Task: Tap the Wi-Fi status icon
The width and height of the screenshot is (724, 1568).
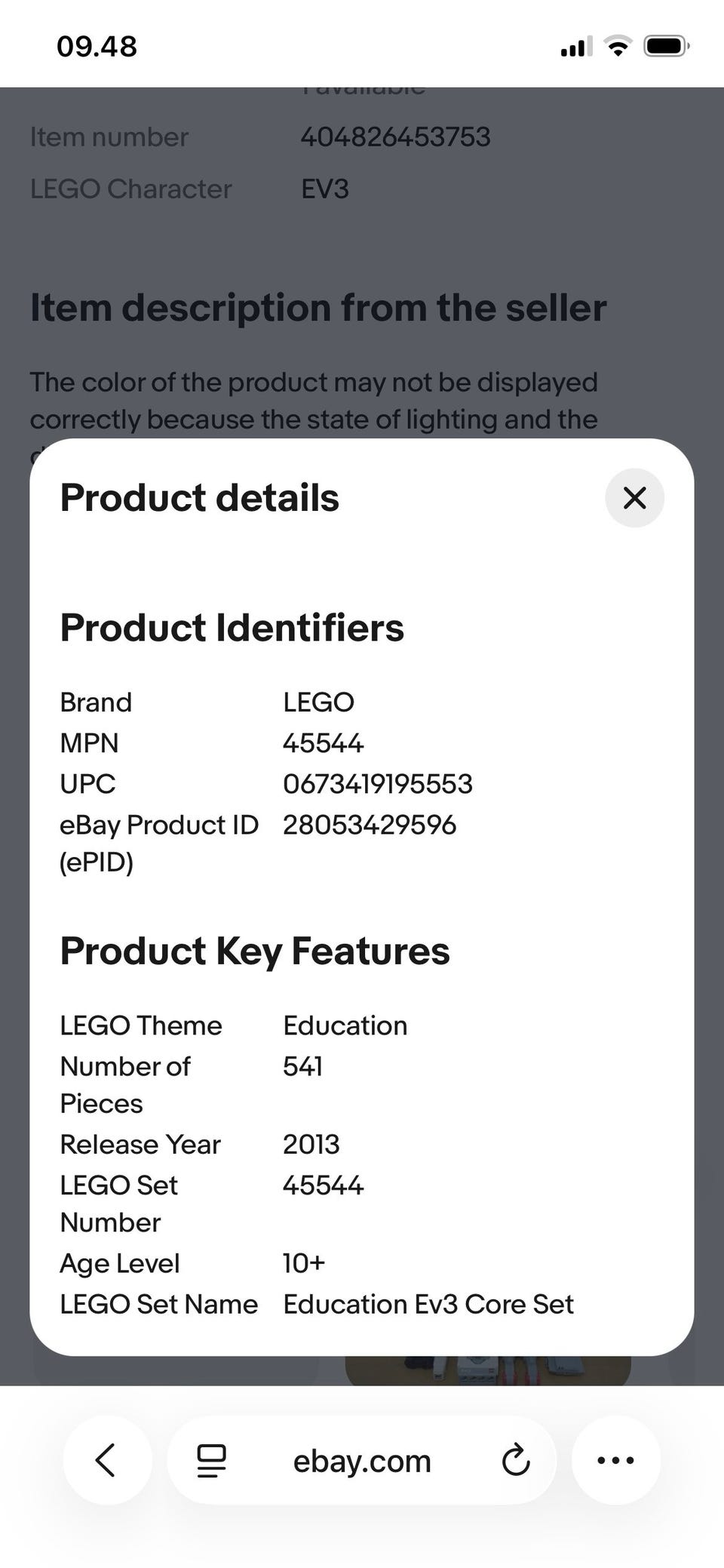Action: pos(618,47)
